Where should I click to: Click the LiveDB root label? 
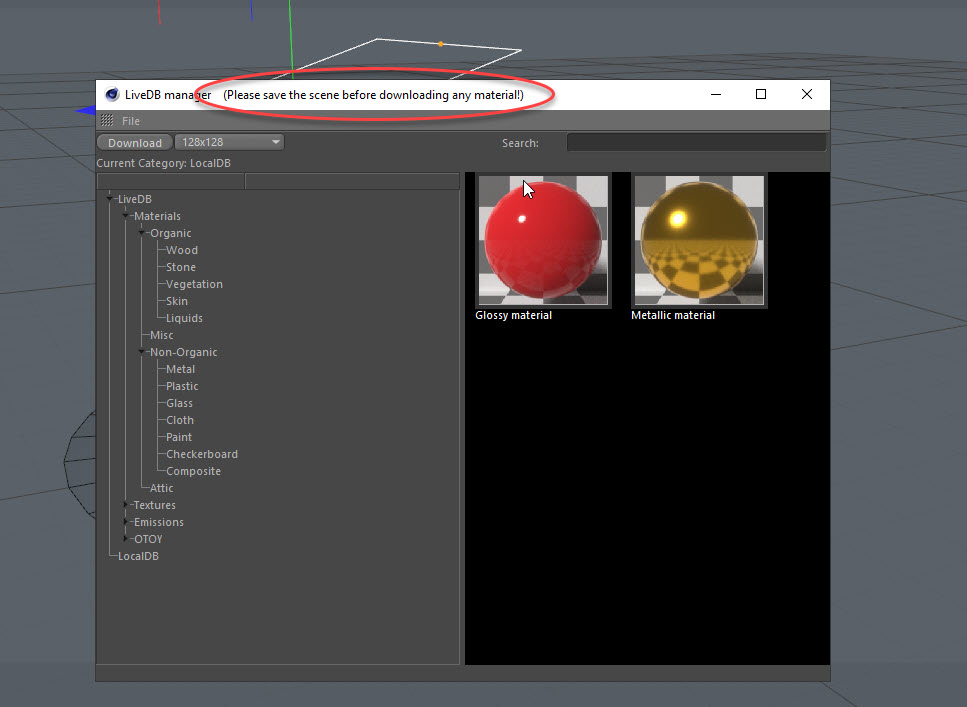(x=134, y=199)
